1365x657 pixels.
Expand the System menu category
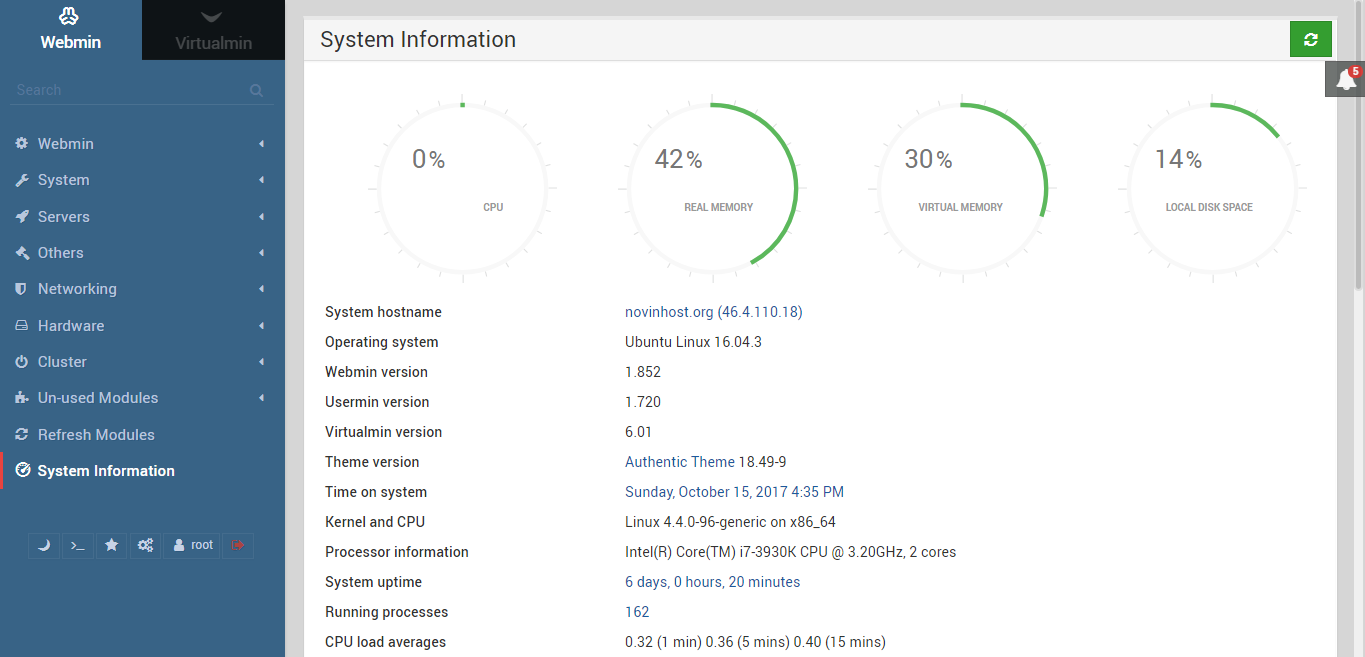point(64,180)
